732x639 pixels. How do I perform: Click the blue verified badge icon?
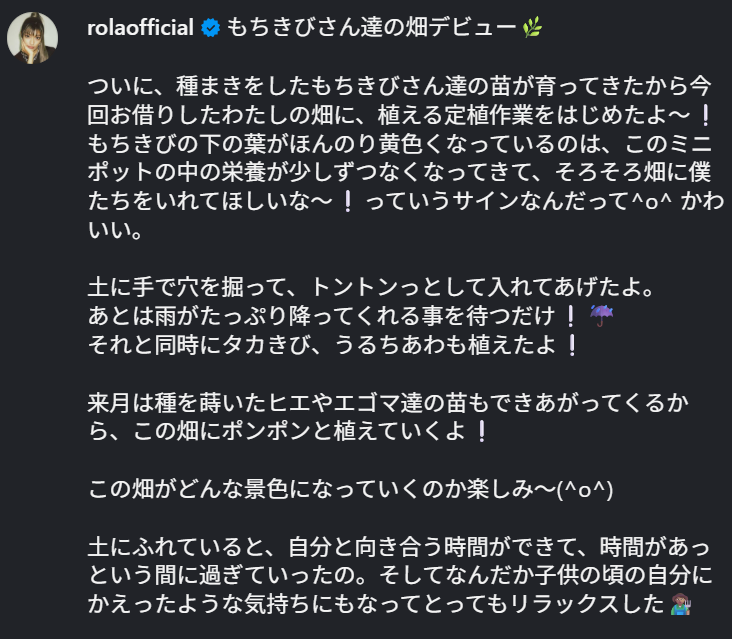click(210, 28)
